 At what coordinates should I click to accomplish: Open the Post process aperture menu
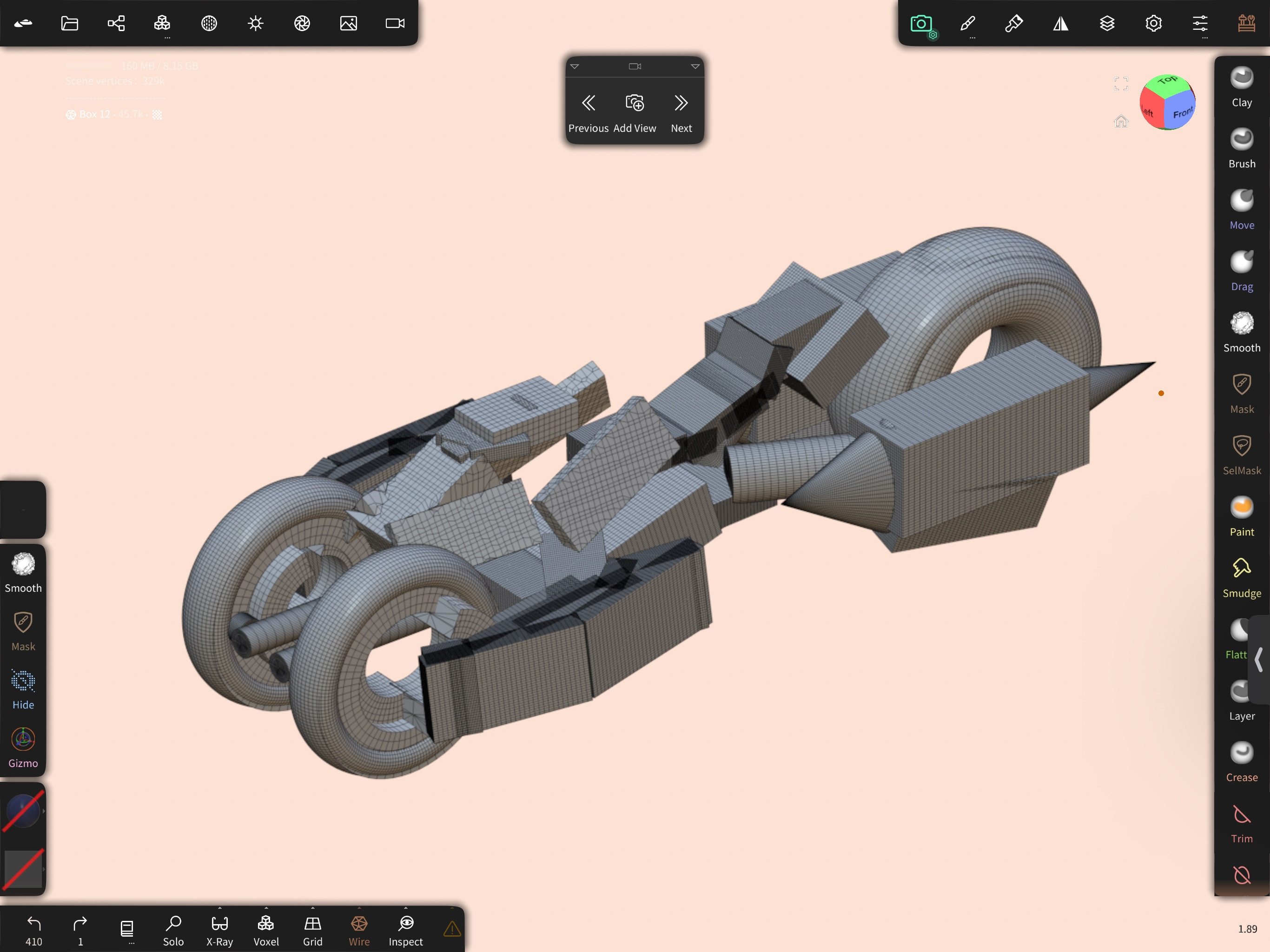point(302,24)
